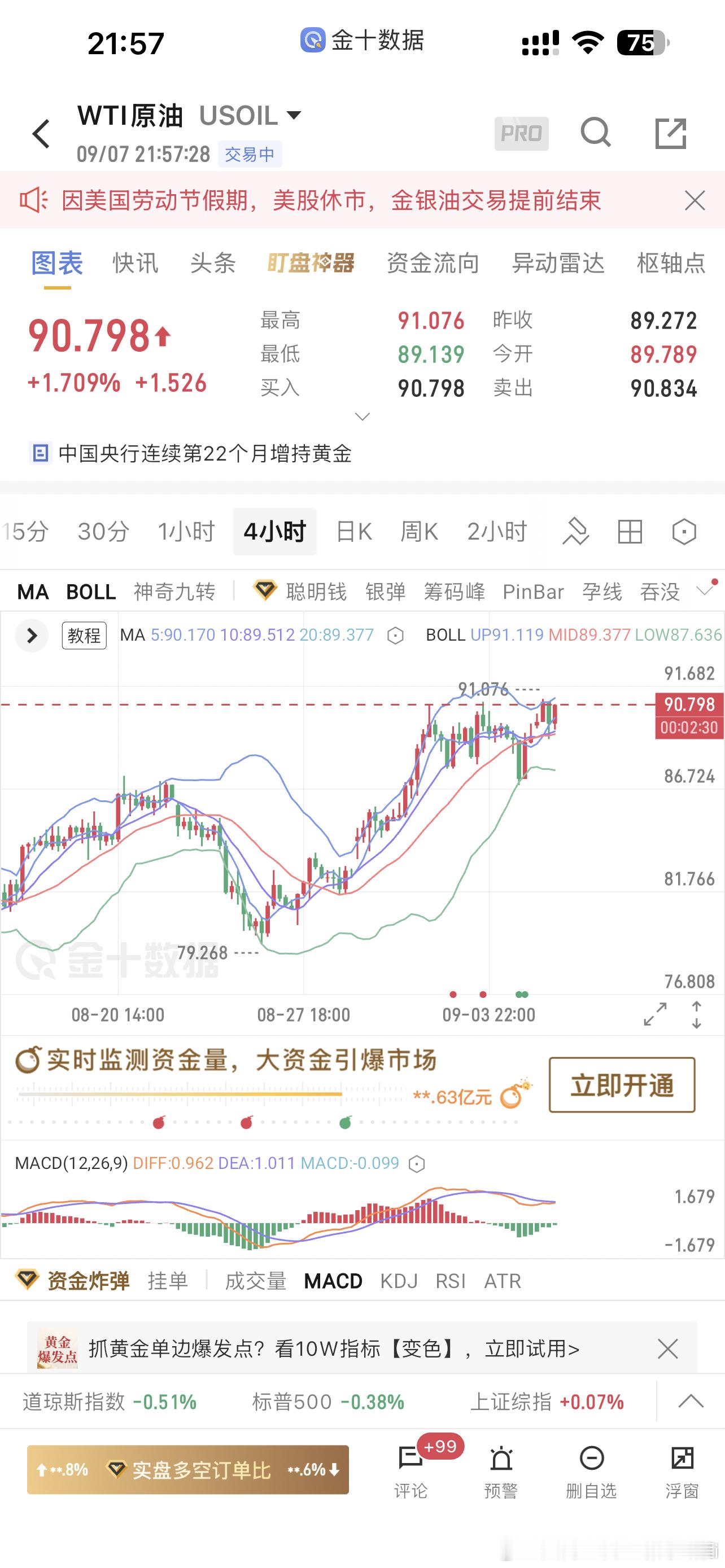This screenshot has height=1568, width=725.
Task: Open the 挂单 sub-indicator
Action: click(x=167, y=1281)
